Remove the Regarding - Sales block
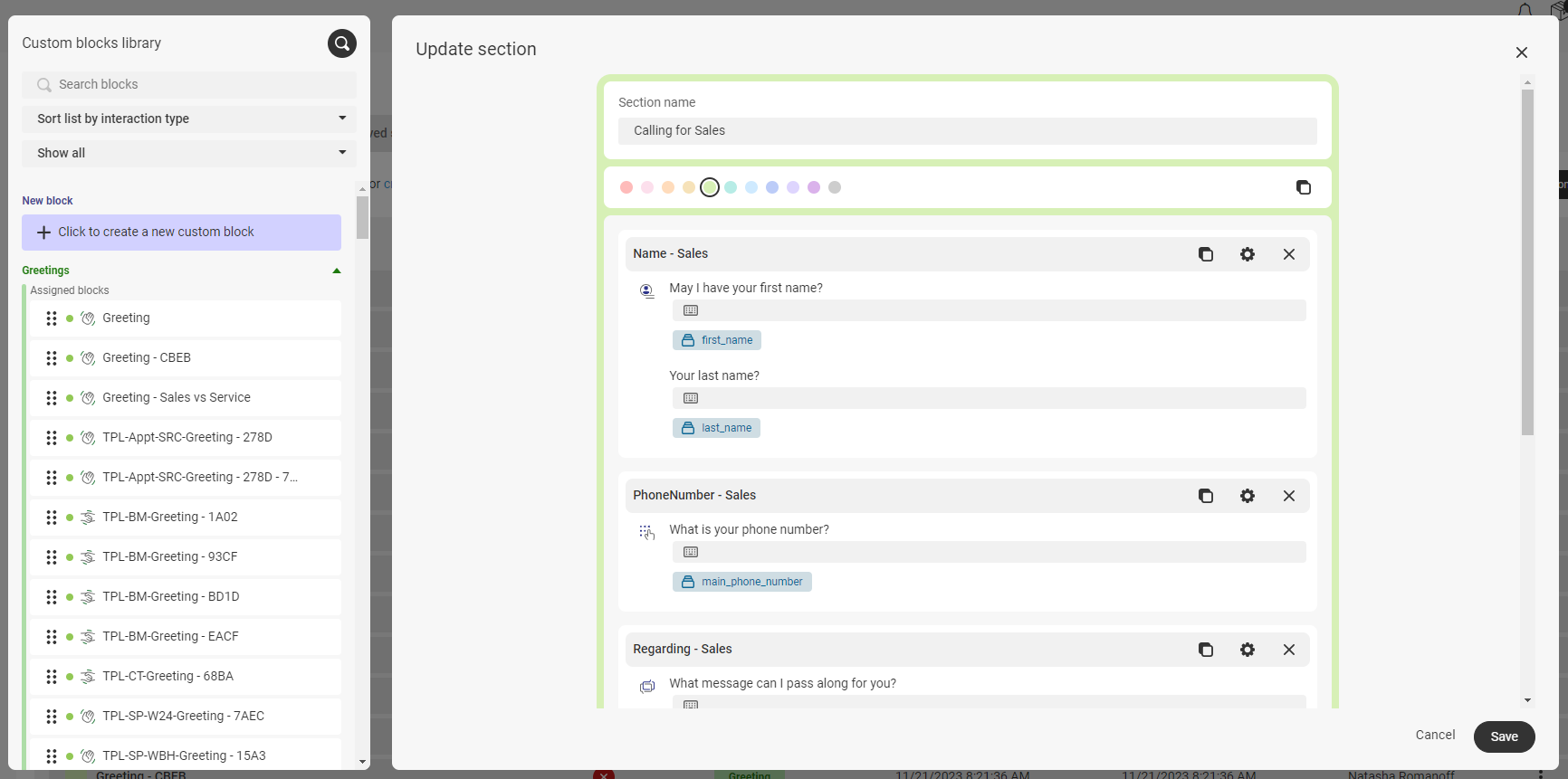Viewport: 1568px width, 779px height. point(1289,650)
